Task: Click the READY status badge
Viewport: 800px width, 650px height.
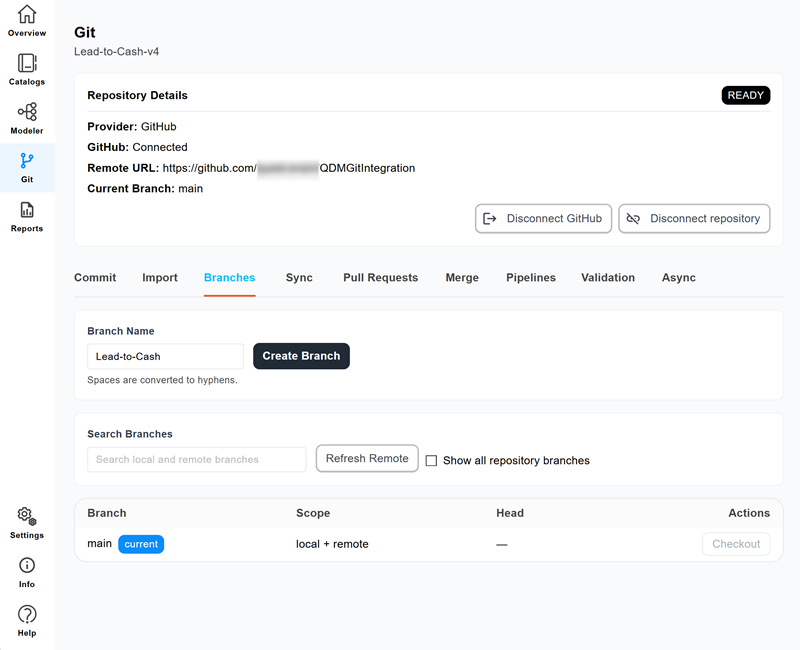Action: pos(745,95)
